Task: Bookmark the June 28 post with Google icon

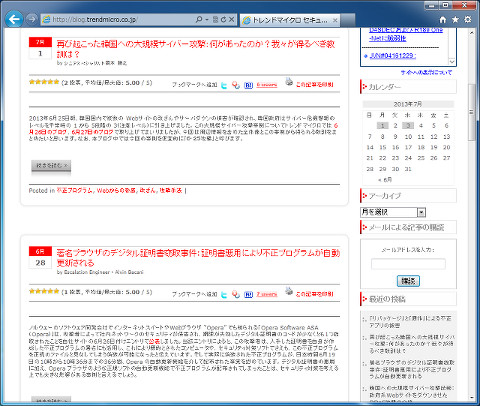Action: [236, 295]
